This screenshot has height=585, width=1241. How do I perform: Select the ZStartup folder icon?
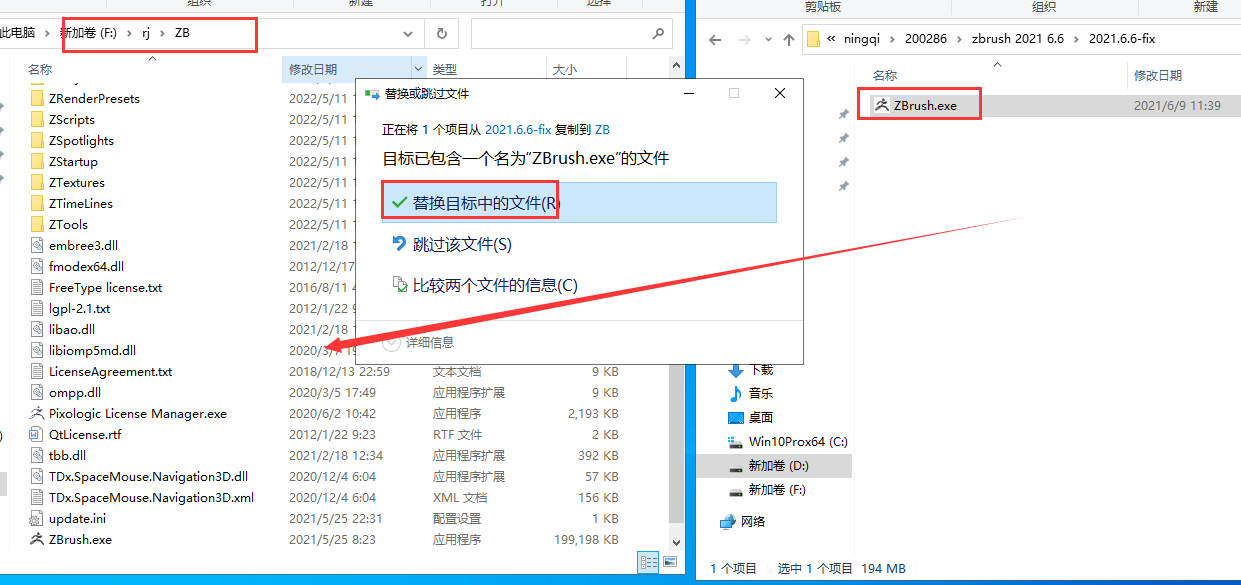point(38,161)
